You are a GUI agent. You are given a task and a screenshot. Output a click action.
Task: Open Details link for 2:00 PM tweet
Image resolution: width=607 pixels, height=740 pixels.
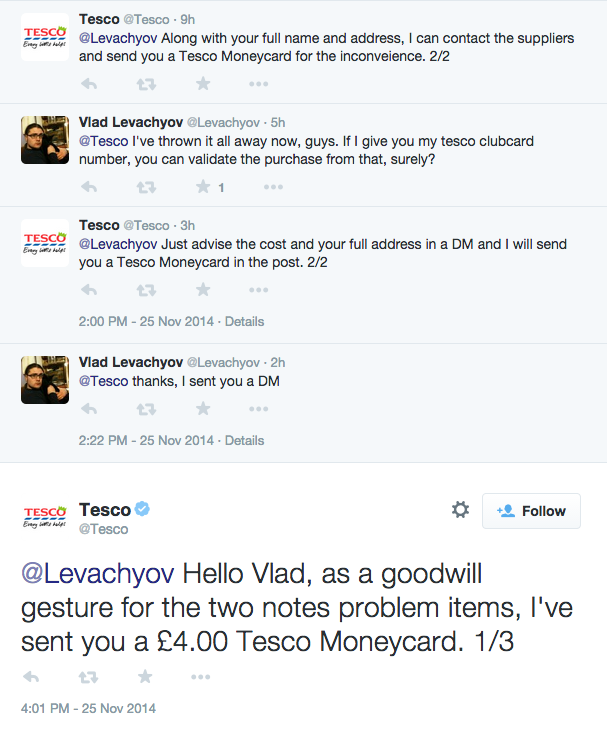pyautogui.click(x=244, y=321)
